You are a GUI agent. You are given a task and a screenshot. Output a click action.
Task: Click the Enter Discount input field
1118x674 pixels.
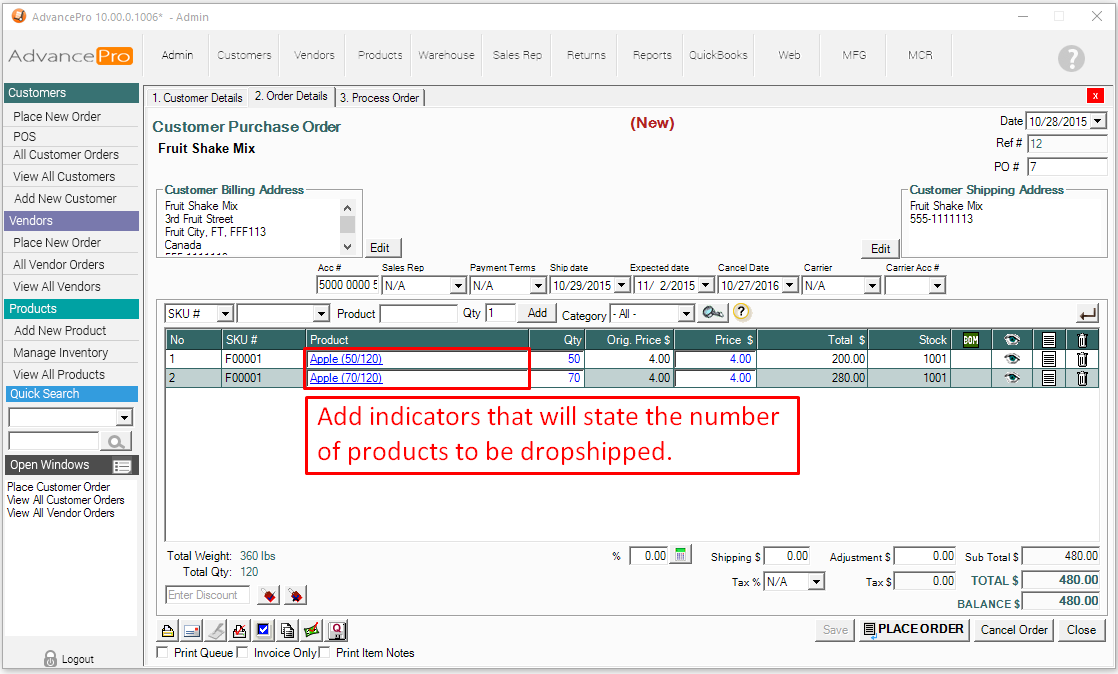point(207,595)
